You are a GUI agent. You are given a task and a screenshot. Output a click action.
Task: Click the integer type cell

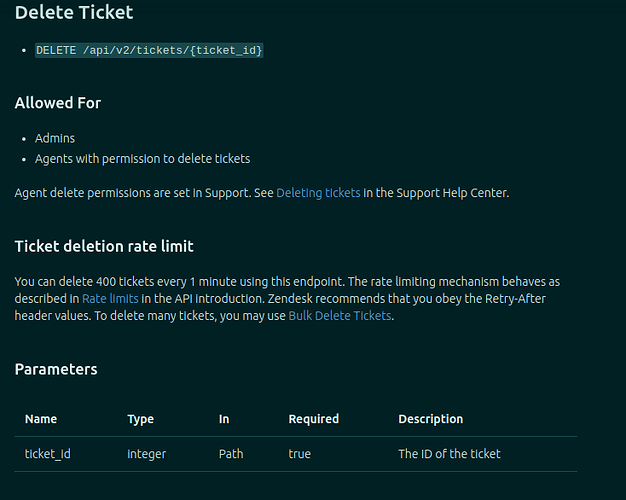click(147, 454)
